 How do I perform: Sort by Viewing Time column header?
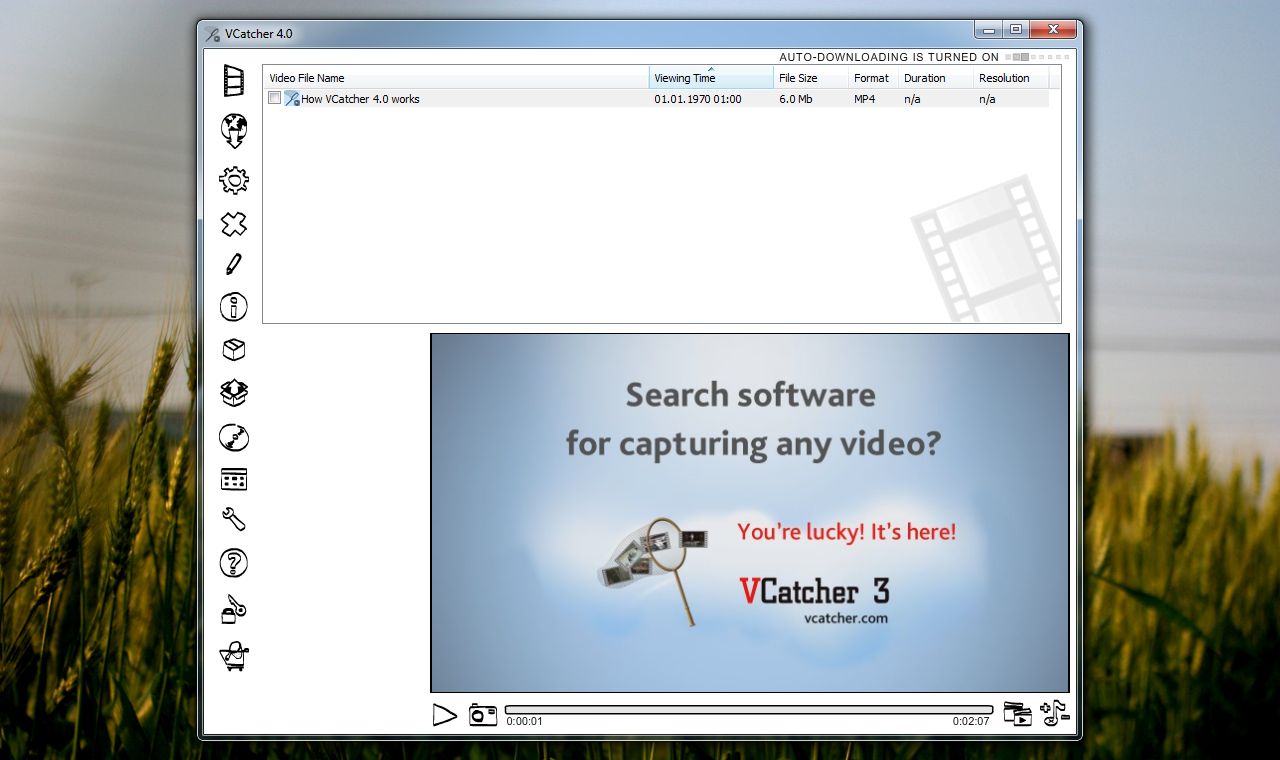point(711,78)
